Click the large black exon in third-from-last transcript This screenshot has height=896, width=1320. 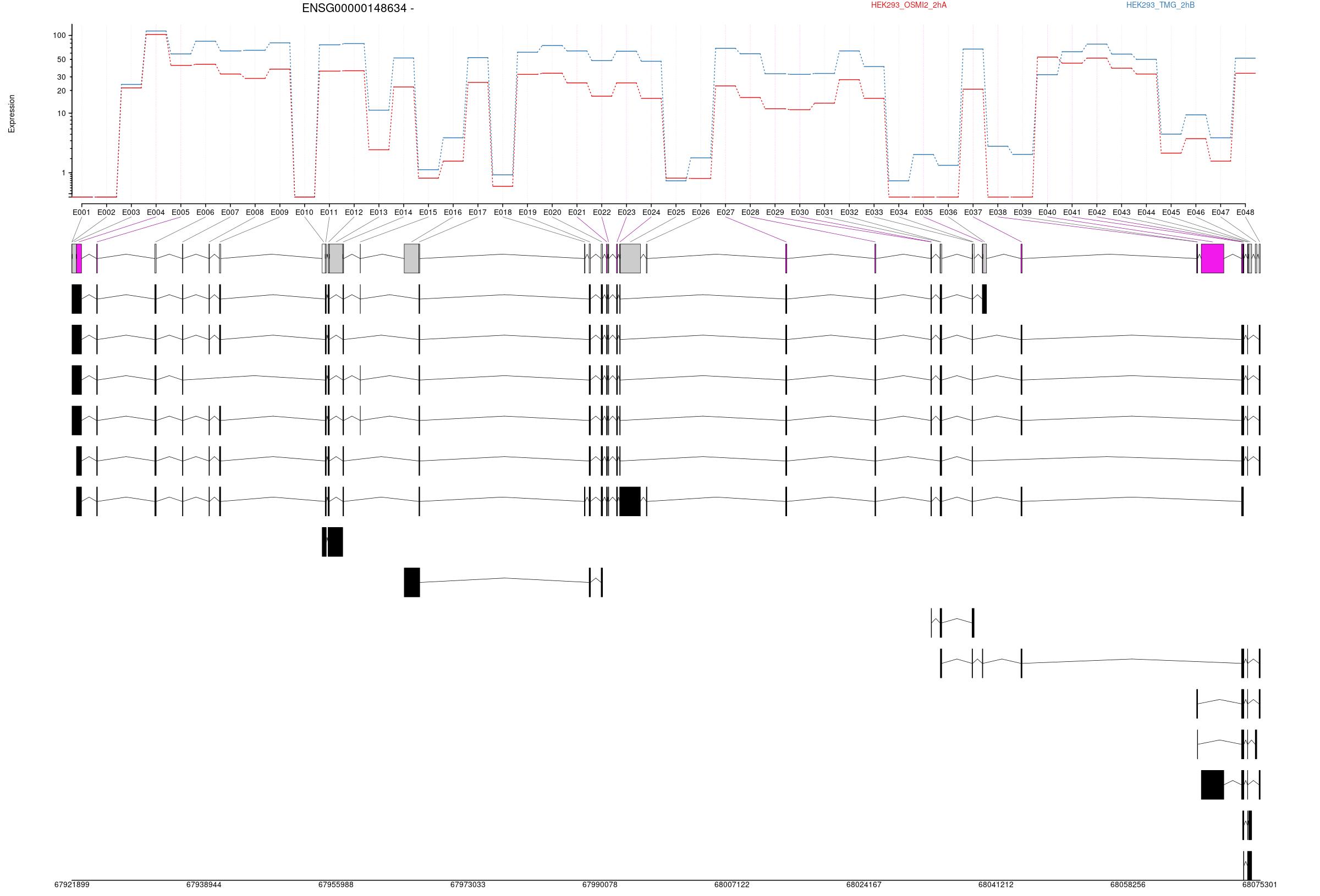click(1212, 785)
